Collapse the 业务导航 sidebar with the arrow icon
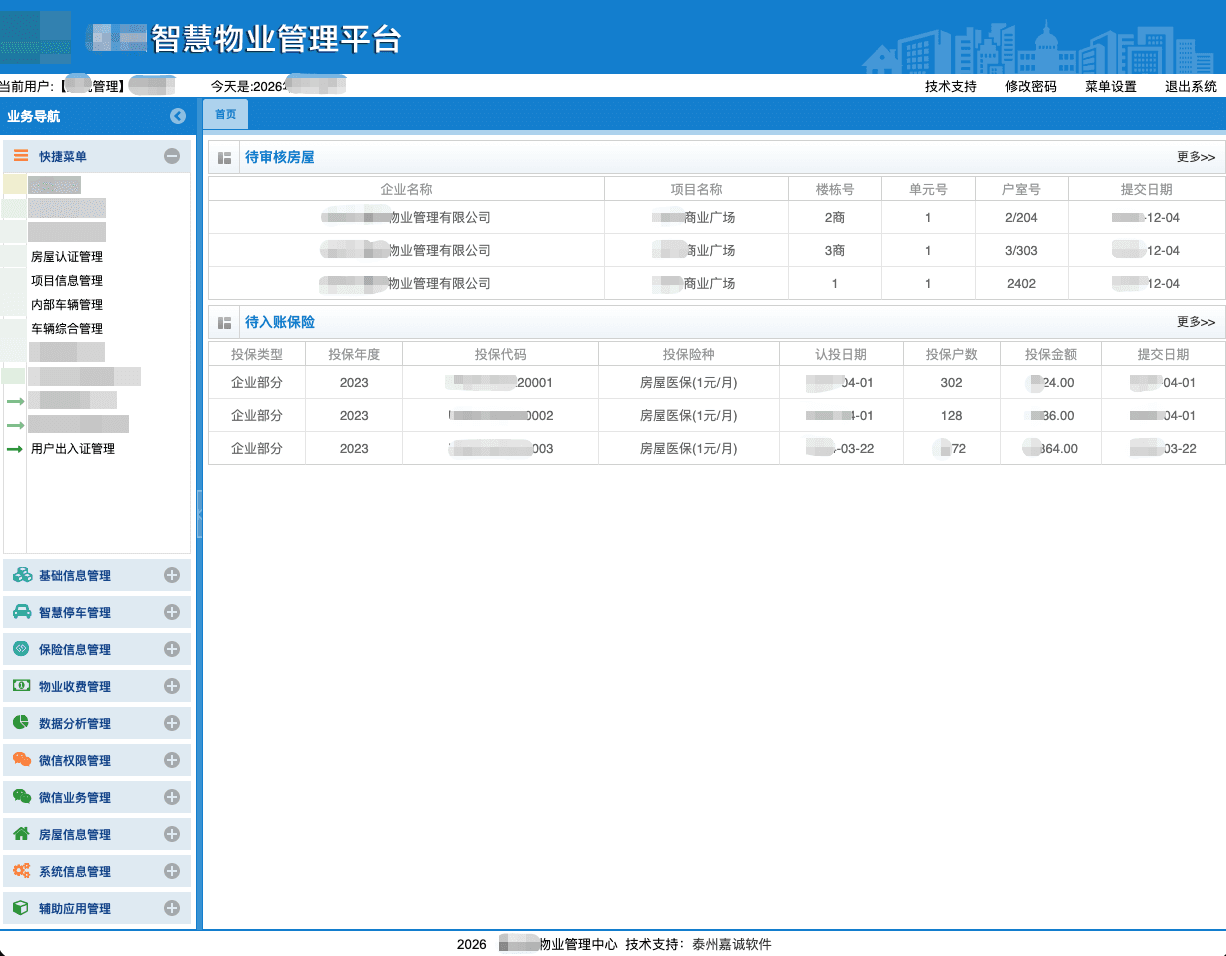Viewport: 1226px width, 956px height. [x=178, y=116]
